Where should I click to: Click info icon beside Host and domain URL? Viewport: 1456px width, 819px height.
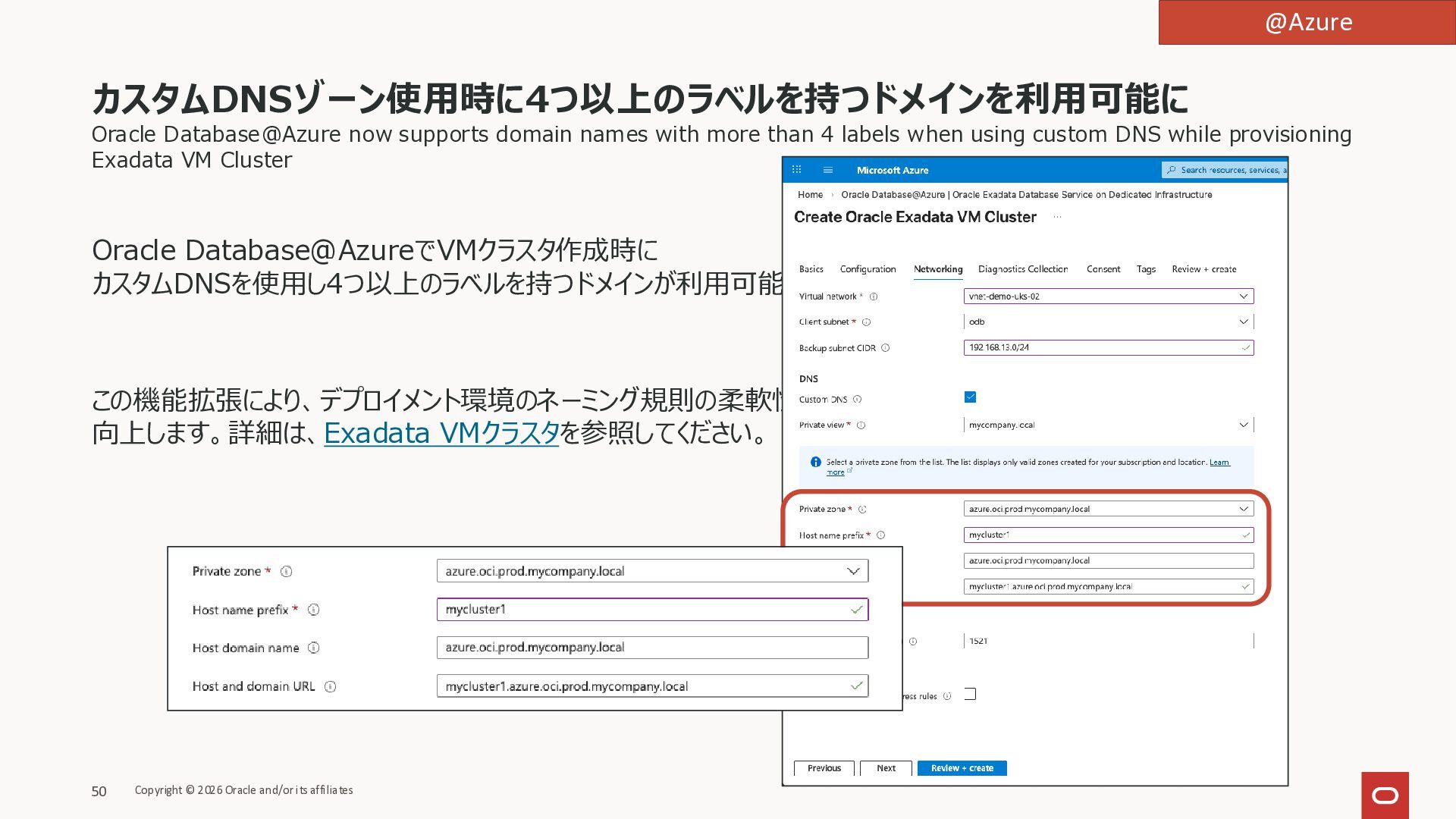(x=330, y=686)
